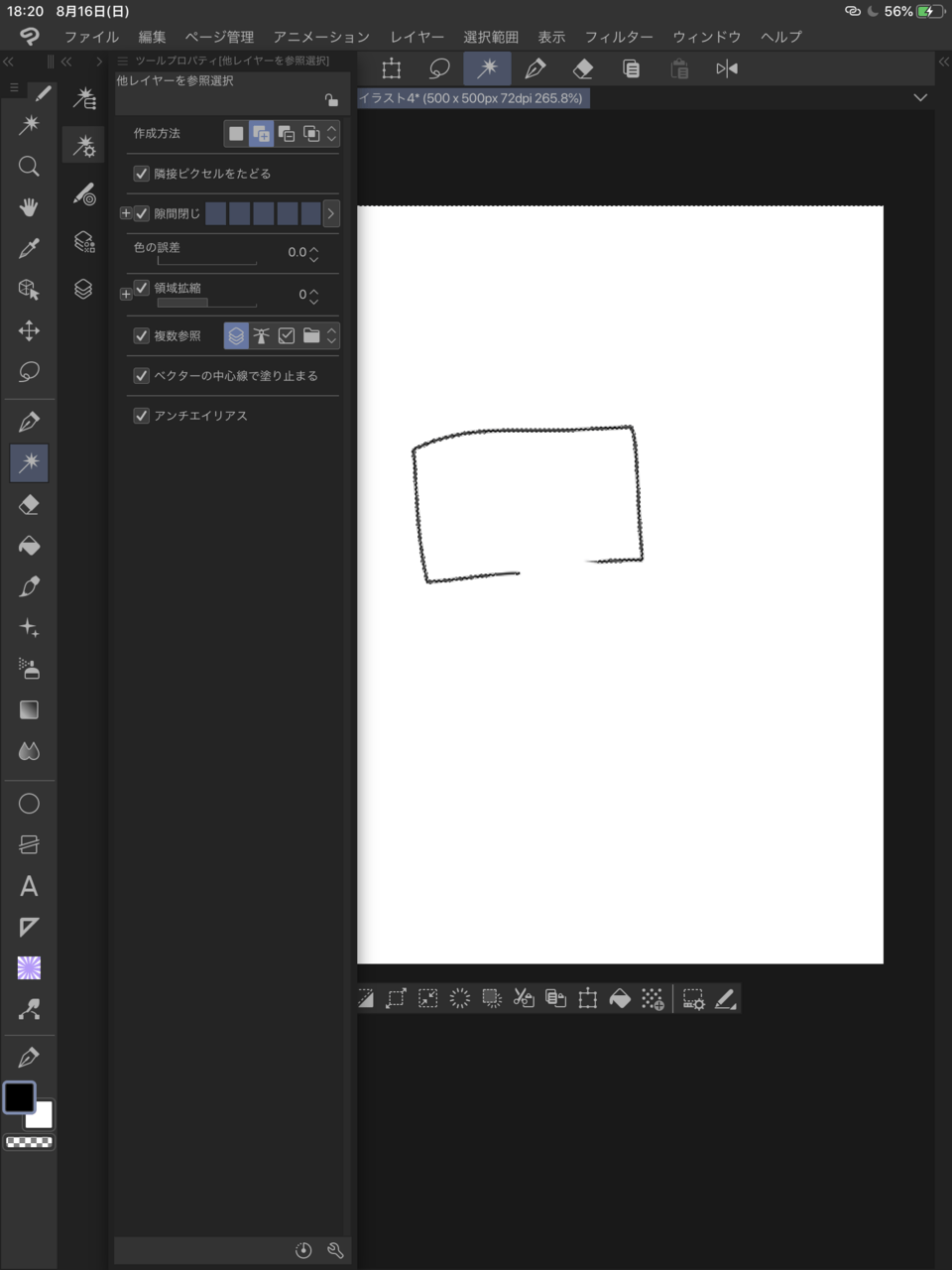Select the transparent color swatch
This screenshot has height=1270, width=952.
point(29,1142)
